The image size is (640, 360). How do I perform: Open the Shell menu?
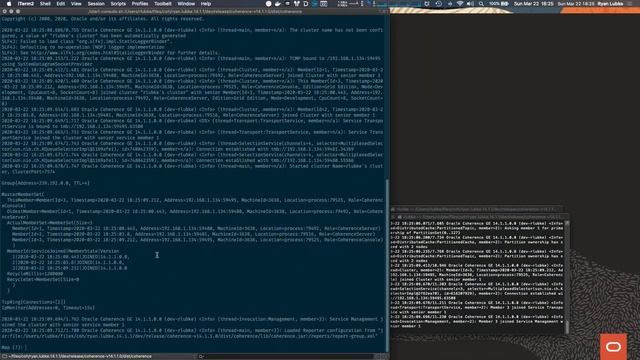[45, 4]
